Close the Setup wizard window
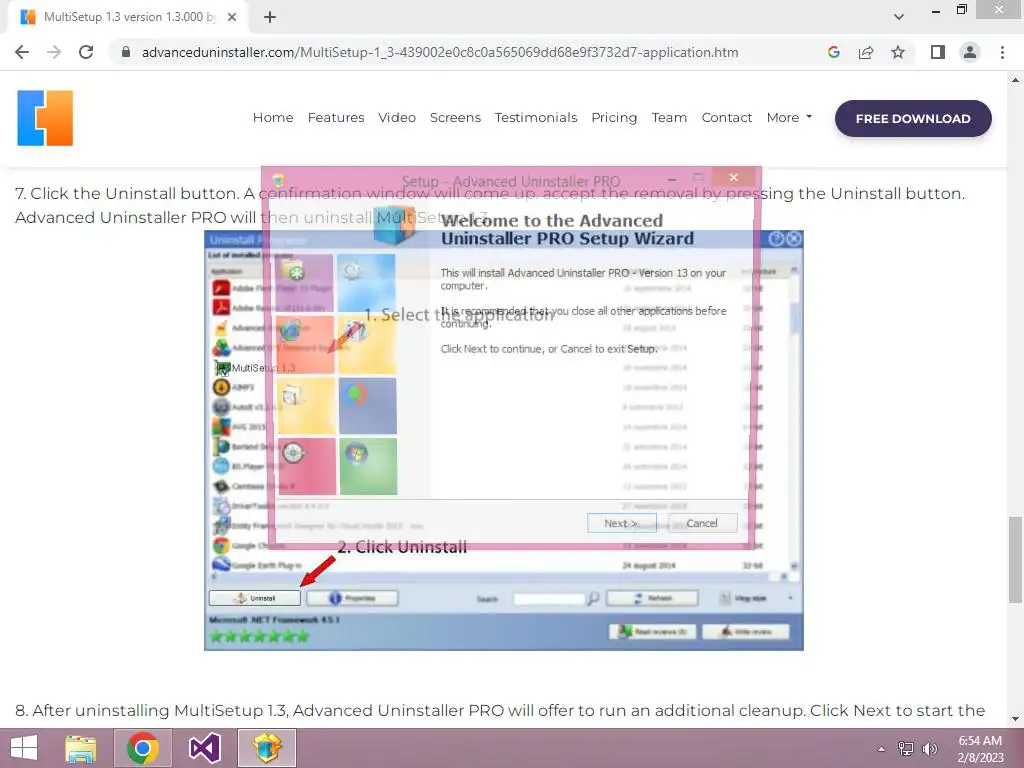1024x768 pixels. pos(734,177)
